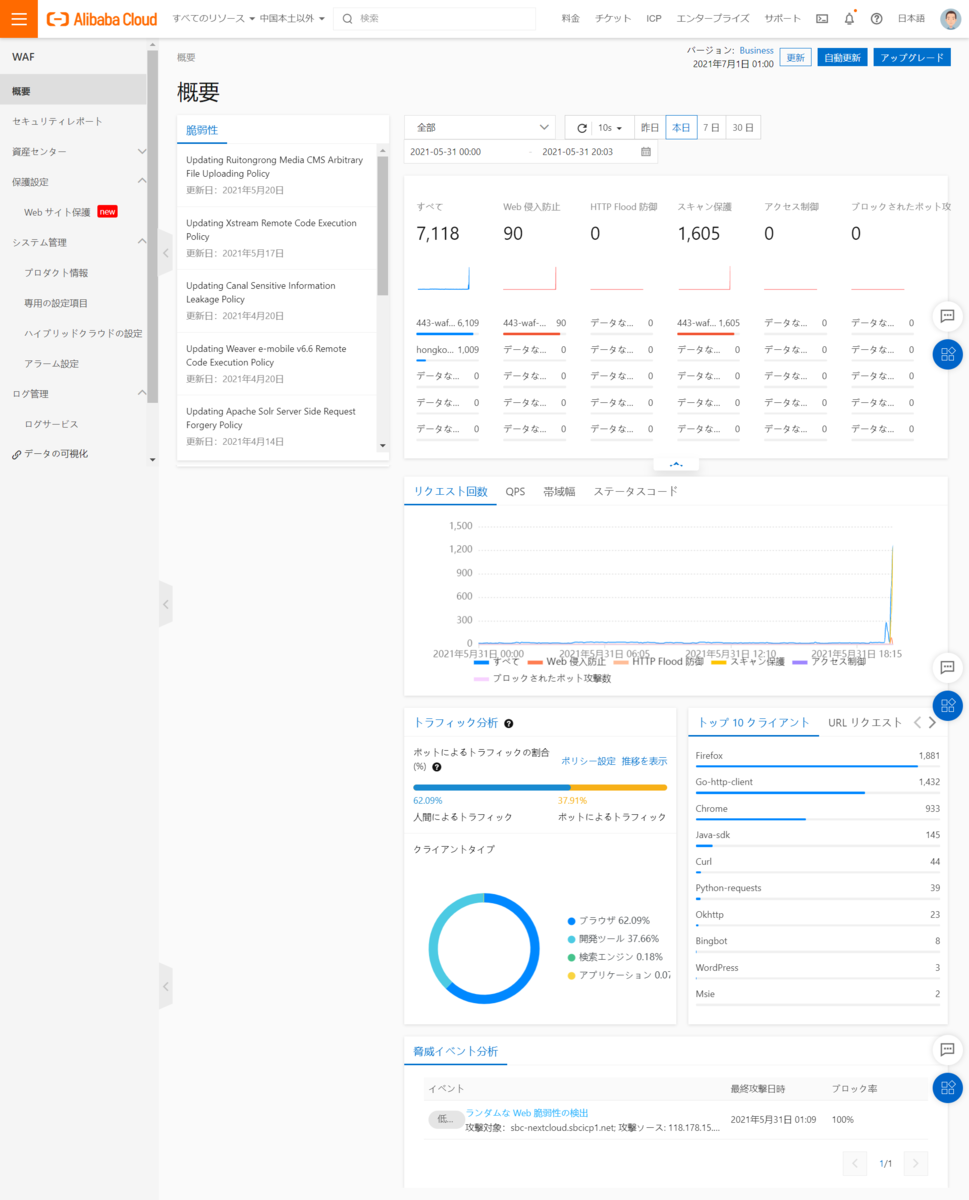Open Cloud Shell terminal icon

pyautogui.click(x=822, y=19)
